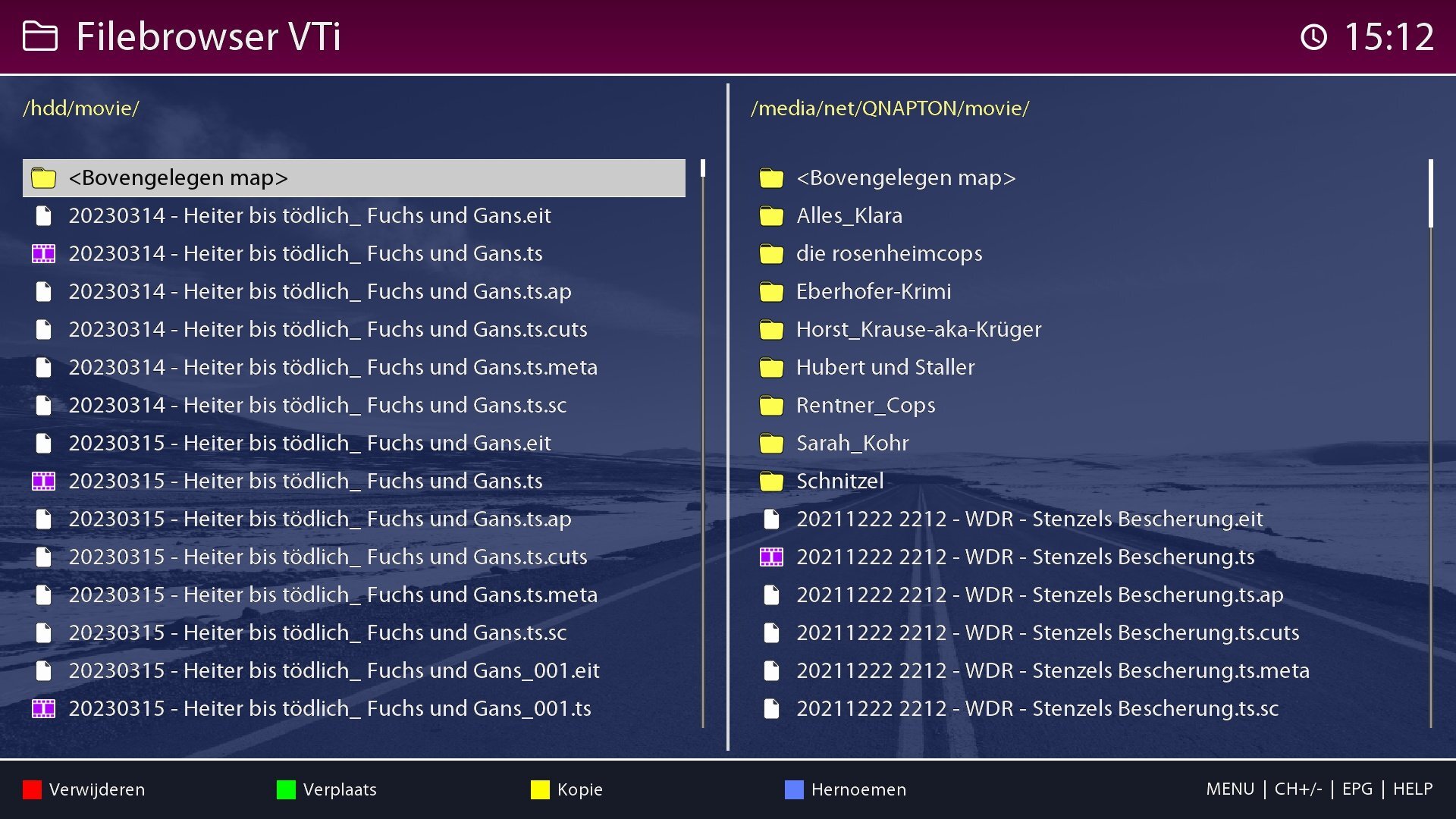Open the MENU option in footer
1456x819 pixels.
tap(1229, 789)
